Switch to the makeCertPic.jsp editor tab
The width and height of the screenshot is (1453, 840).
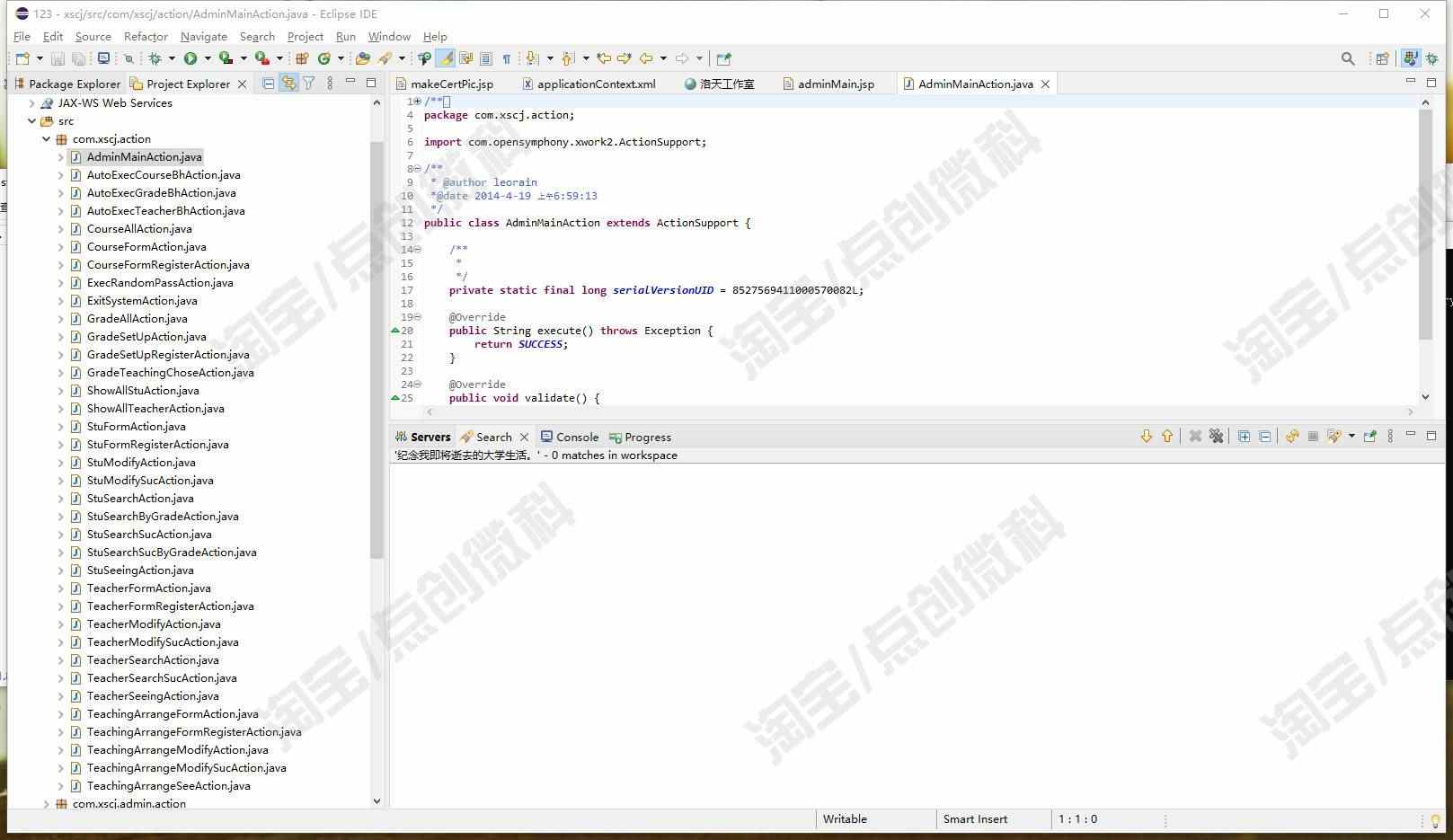pos(445,84)
